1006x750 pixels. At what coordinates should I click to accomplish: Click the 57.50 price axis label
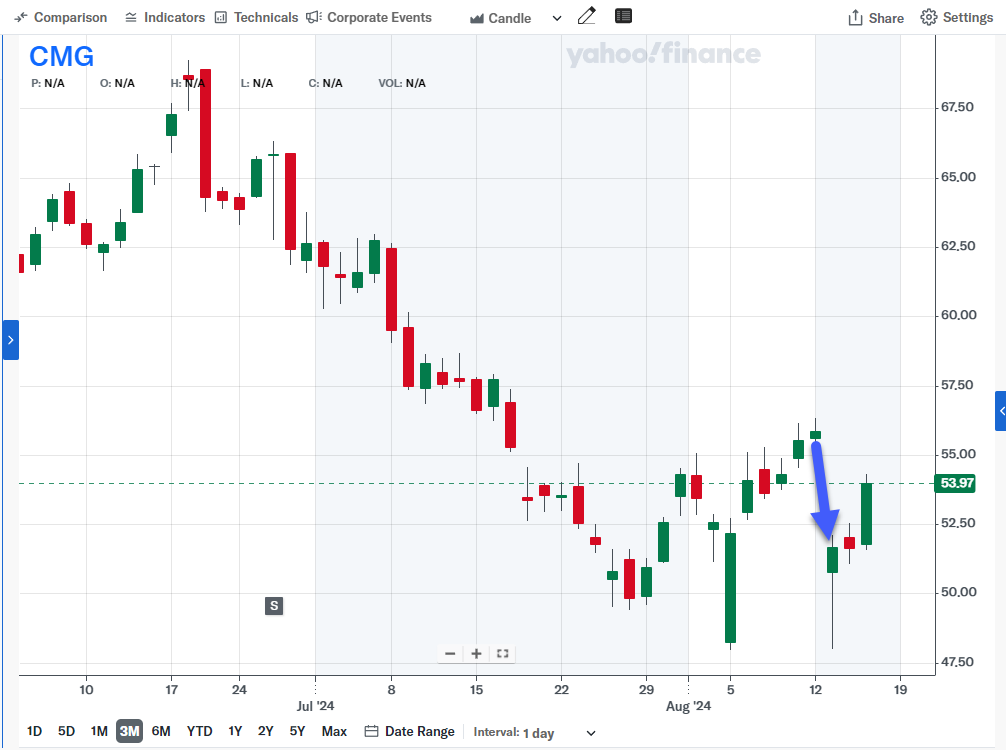point(957,385)
